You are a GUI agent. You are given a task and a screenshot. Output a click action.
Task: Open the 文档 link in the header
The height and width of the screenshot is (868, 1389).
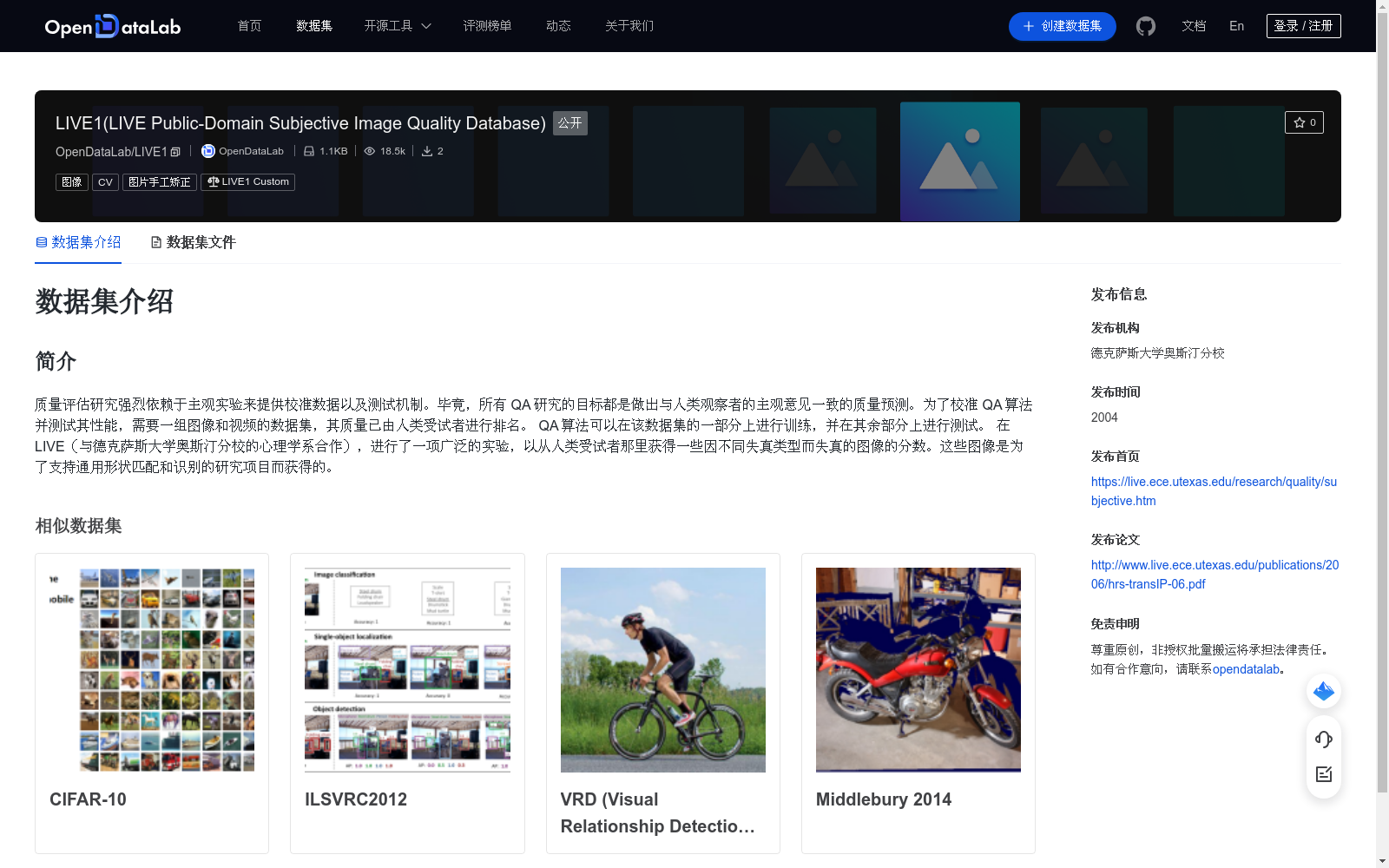coord(1194,26)
